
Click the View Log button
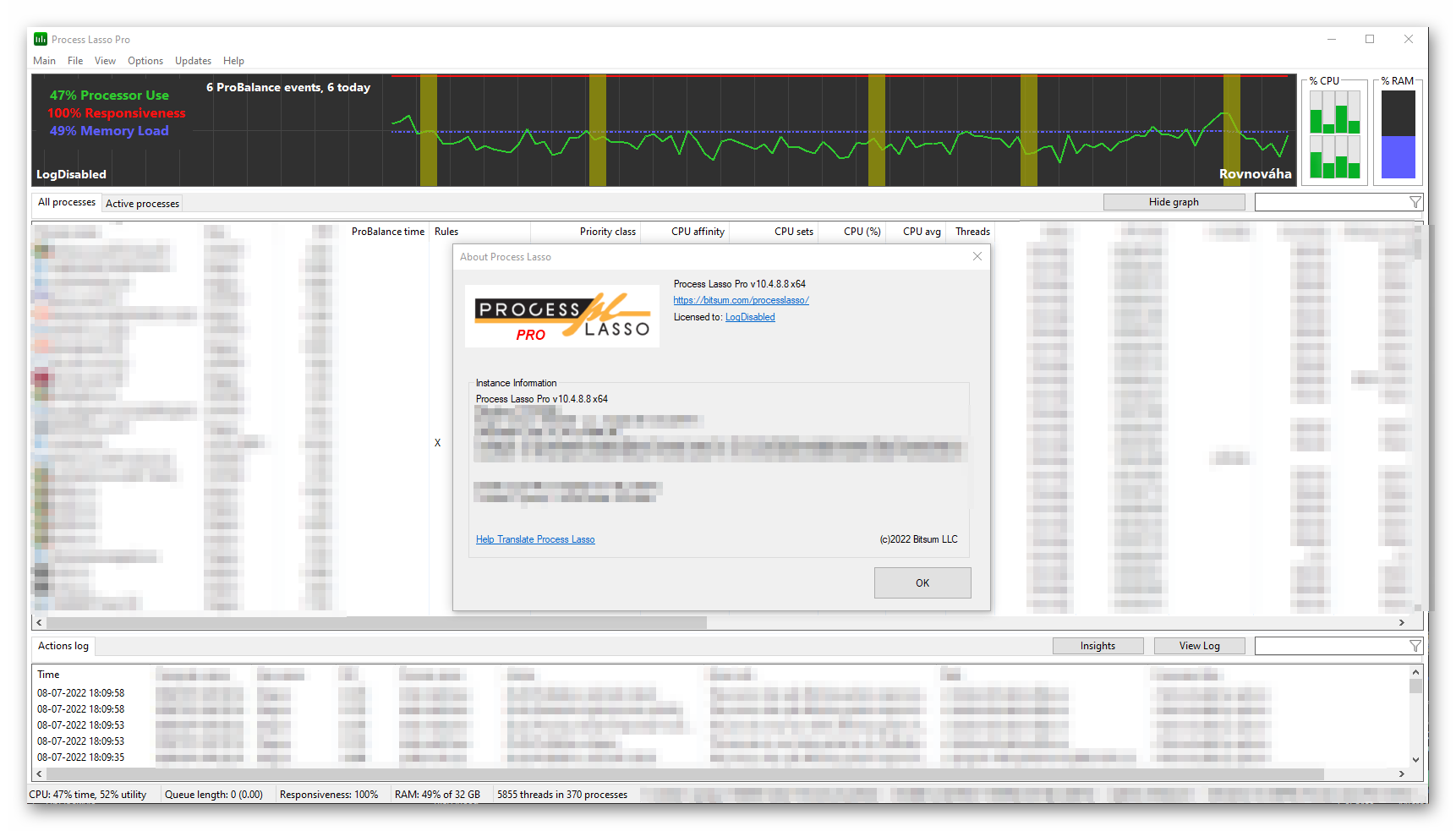tap(1199, 646)
